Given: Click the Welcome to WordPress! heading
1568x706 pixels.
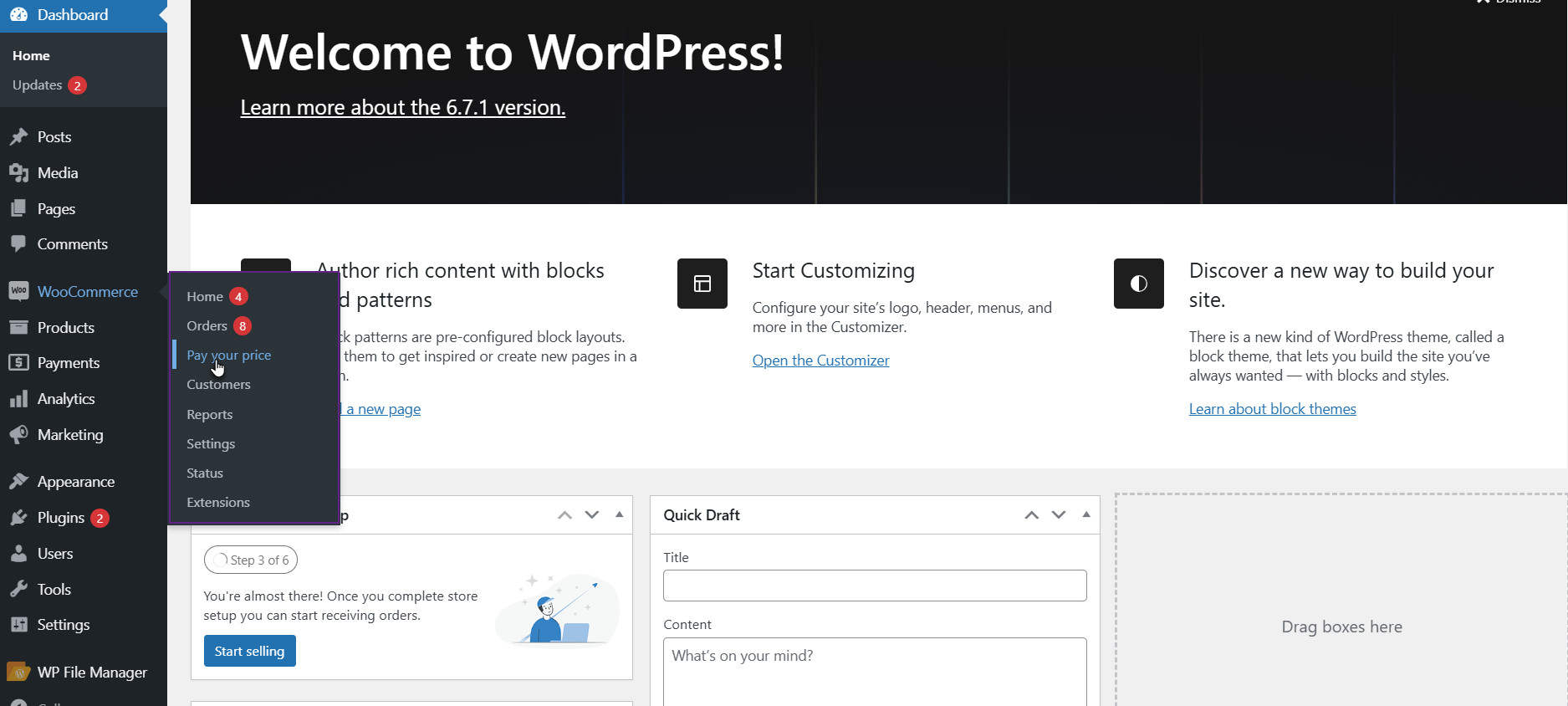Looking at the screenshot, I should 513,52.
